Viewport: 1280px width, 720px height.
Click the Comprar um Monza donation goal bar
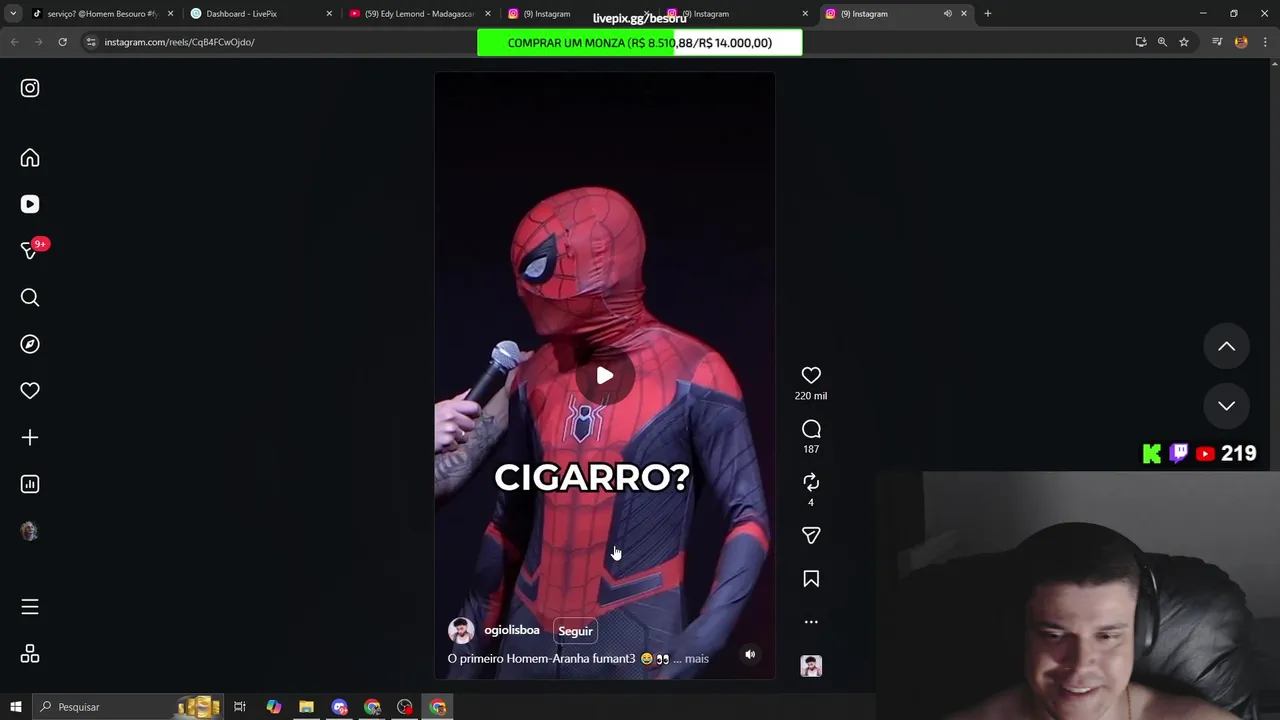pyautogui.click(x=640, y=43)
